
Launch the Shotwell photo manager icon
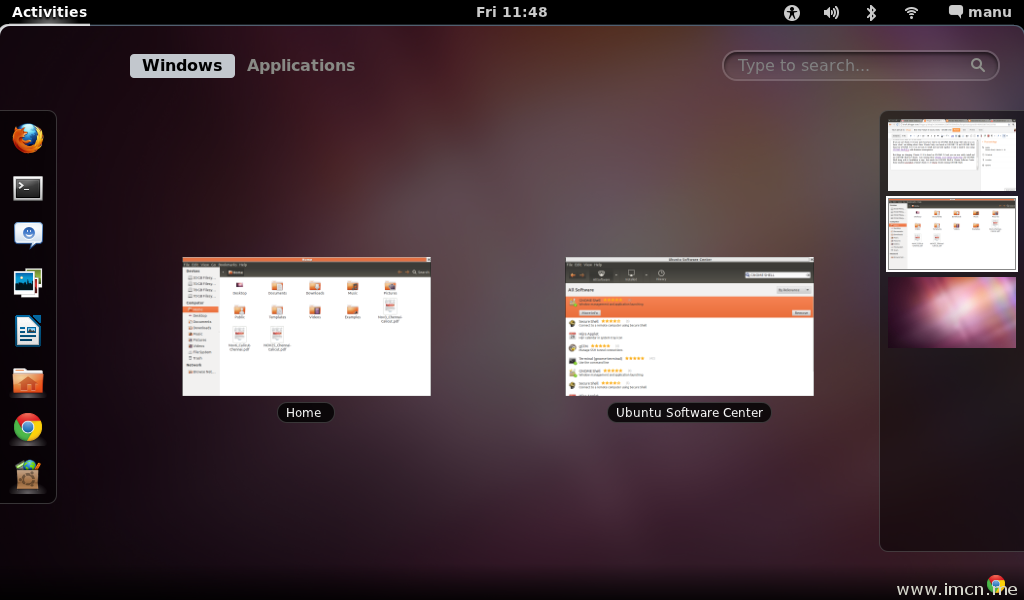click(x=28, y=283)
